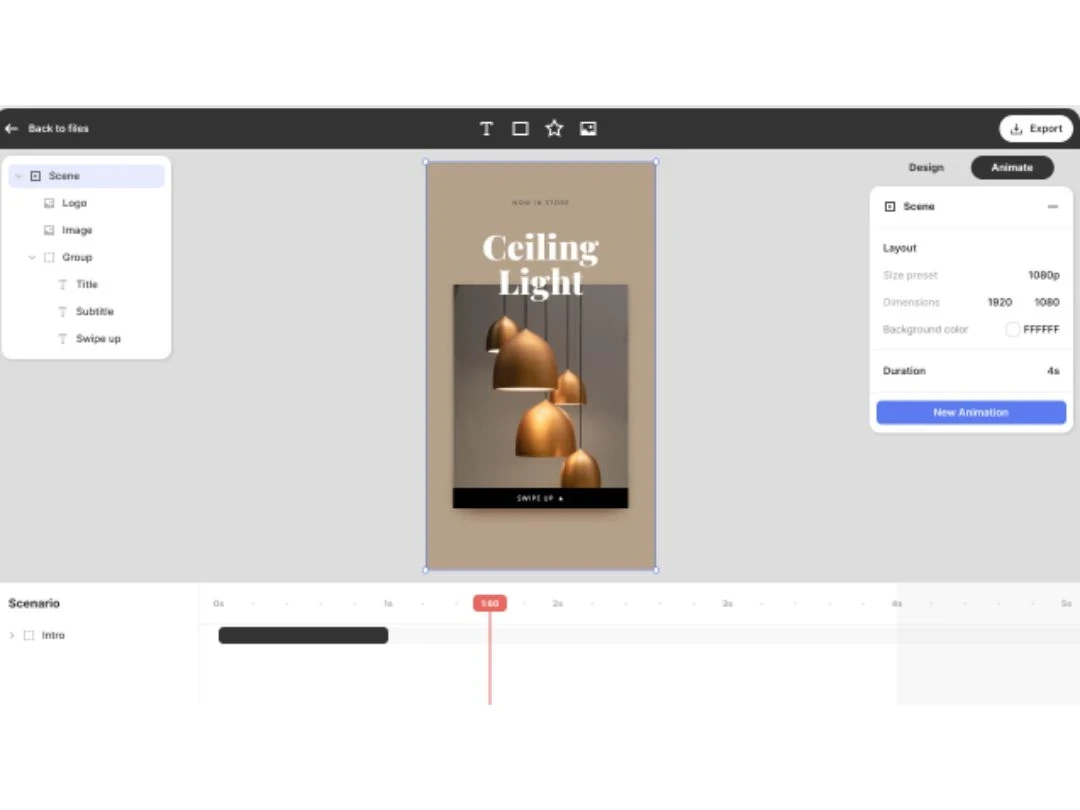1080x810 pixels.
Task: Open the background color swatch
Action: tap(1012, 330)
